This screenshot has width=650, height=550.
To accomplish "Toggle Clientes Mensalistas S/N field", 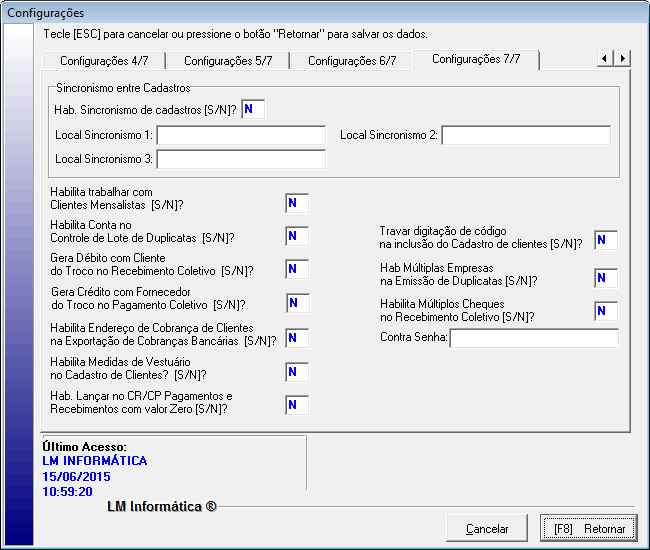I will tap(297, 204).
